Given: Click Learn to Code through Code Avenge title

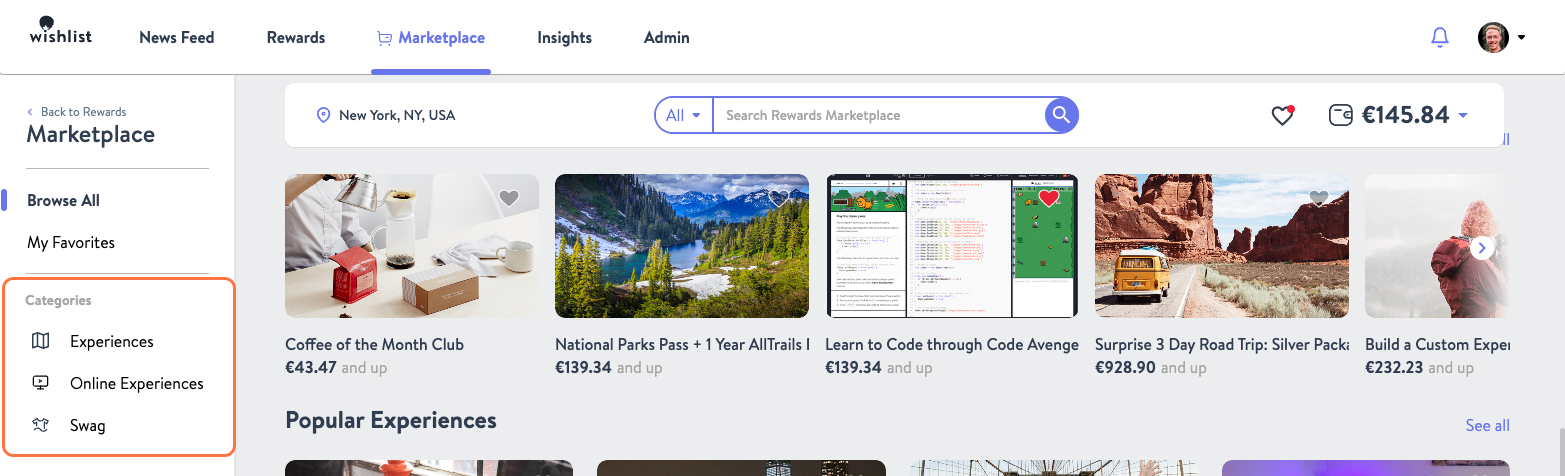Looking at the screenshot, I should click(952, 344).
